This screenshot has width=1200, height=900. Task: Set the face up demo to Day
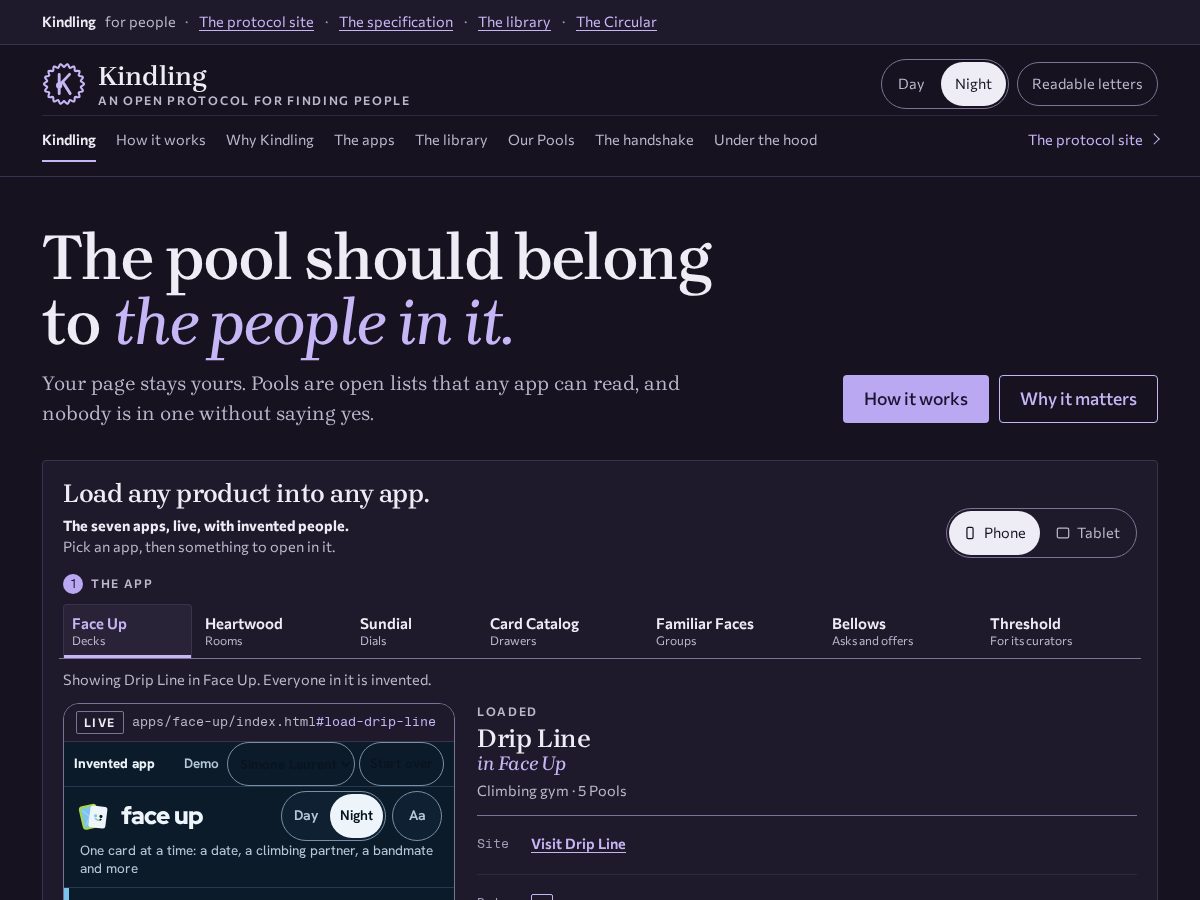pyautogui.click(x=306, y=815)
